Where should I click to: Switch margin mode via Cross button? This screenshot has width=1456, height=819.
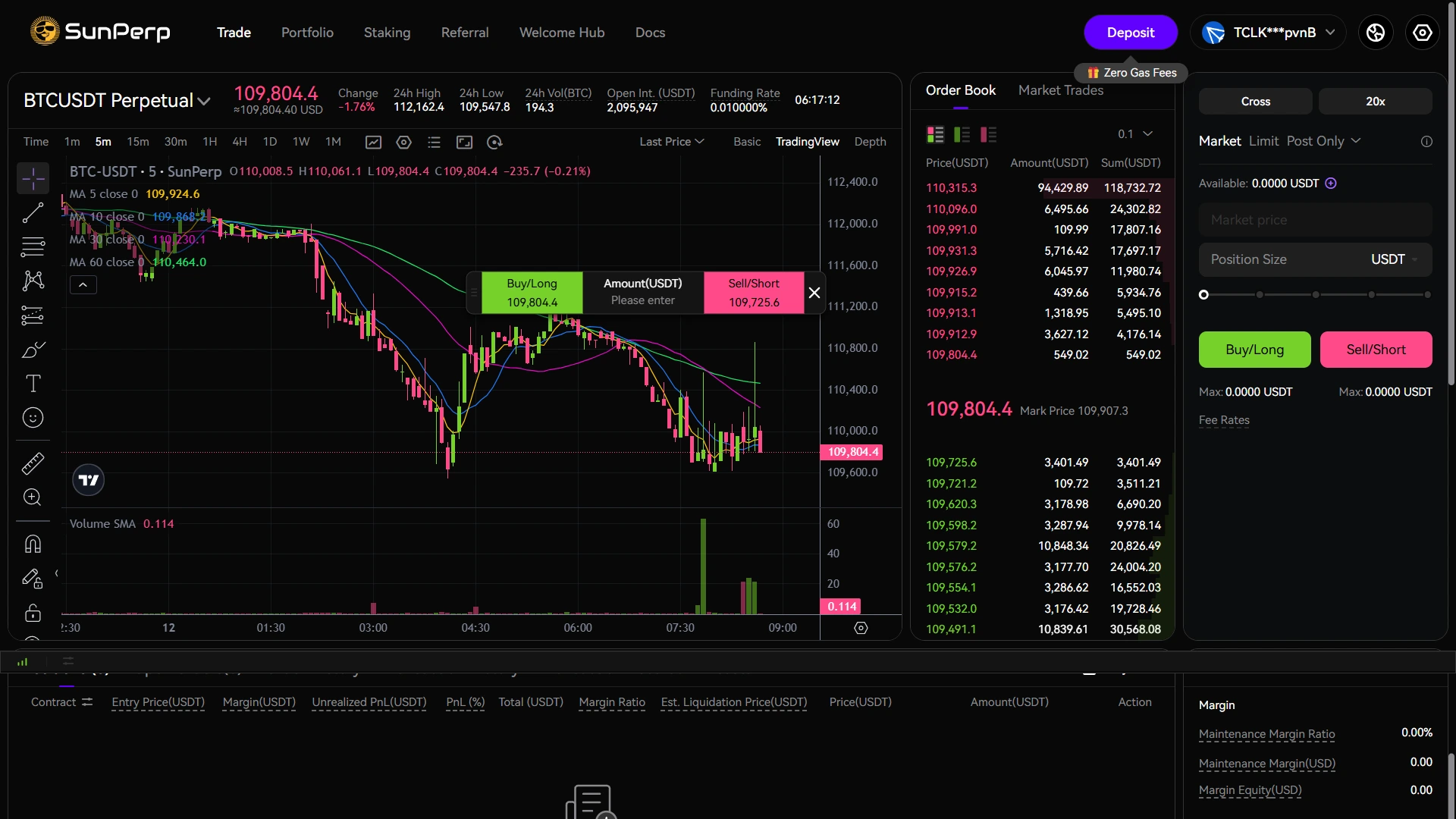pos(1255,101)
